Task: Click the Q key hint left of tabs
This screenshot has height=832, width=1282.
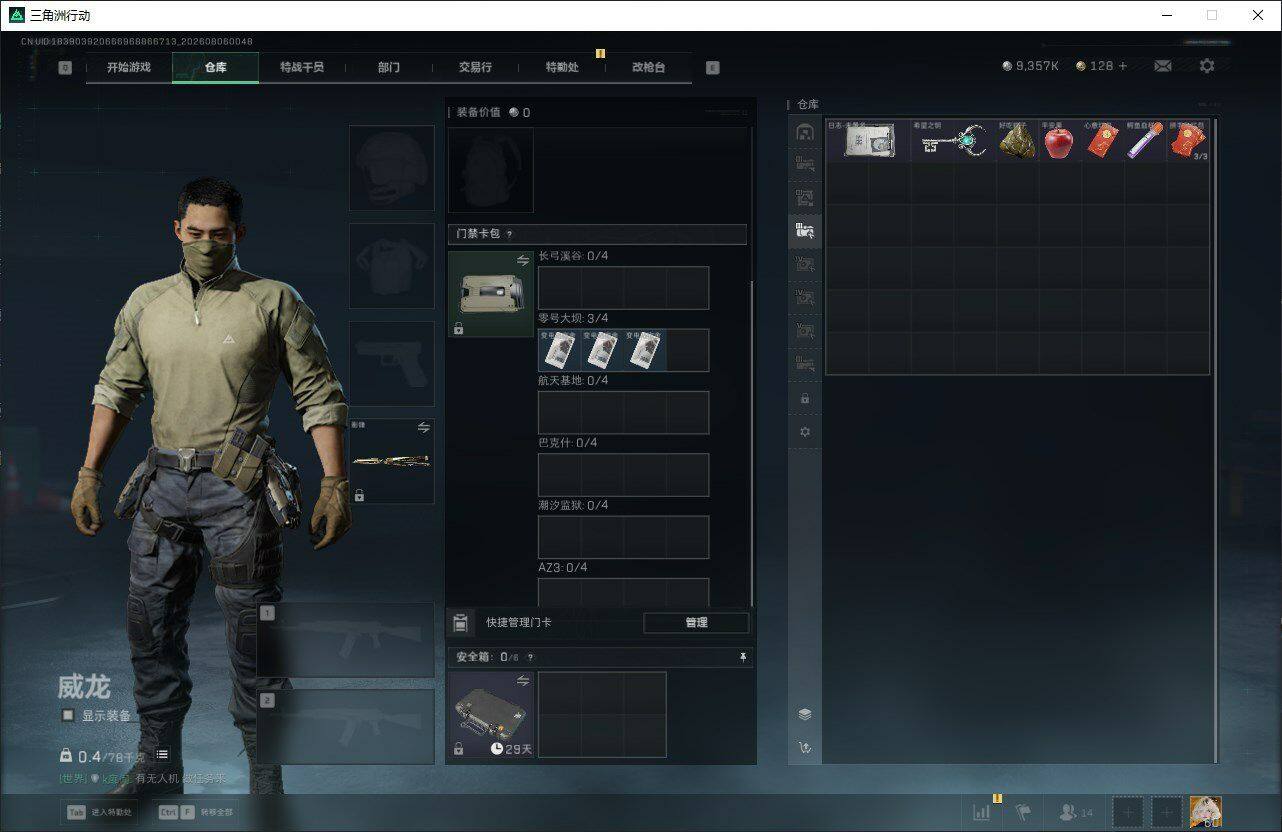Action: coord(65,68)
